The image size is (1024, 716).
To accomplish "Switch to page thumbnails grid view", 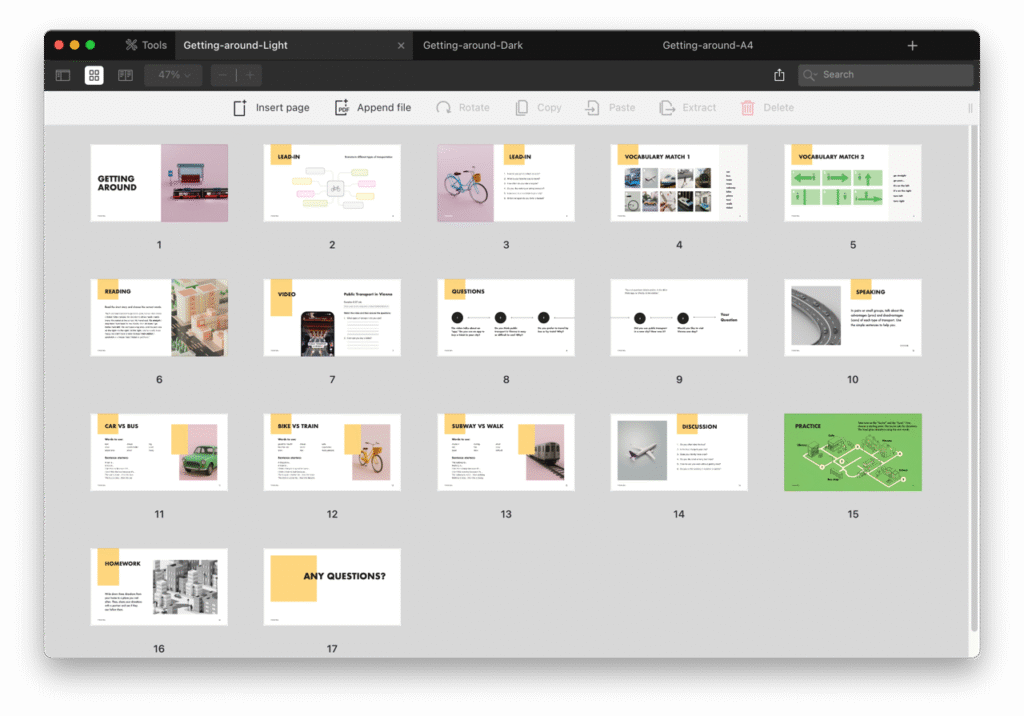I will point(94,75).
